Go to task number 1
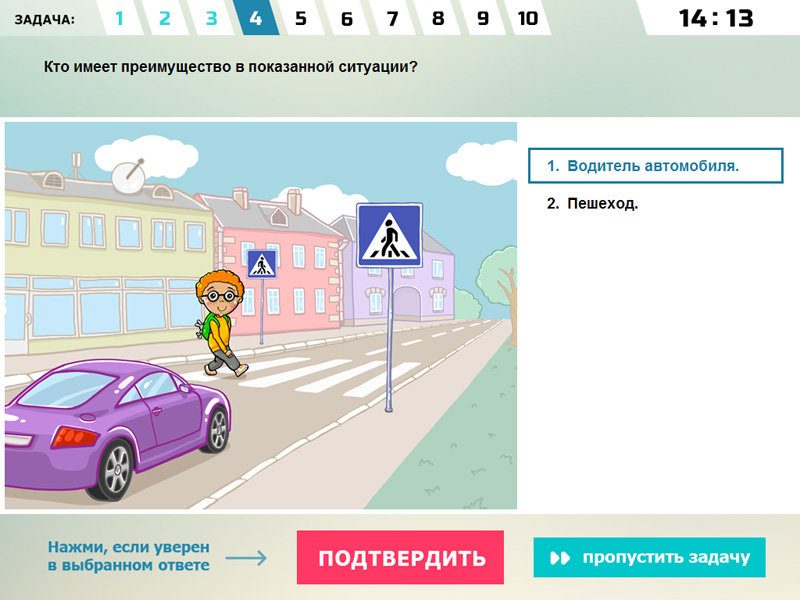 pyautogui.click(x=119, y=18)
